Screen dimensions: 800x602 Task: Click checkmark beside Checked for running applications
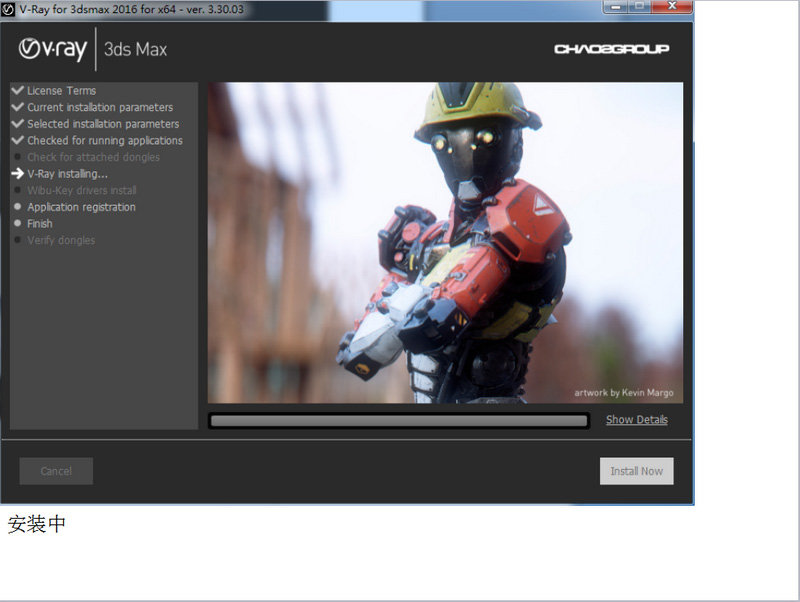click(x=18, y=140)
